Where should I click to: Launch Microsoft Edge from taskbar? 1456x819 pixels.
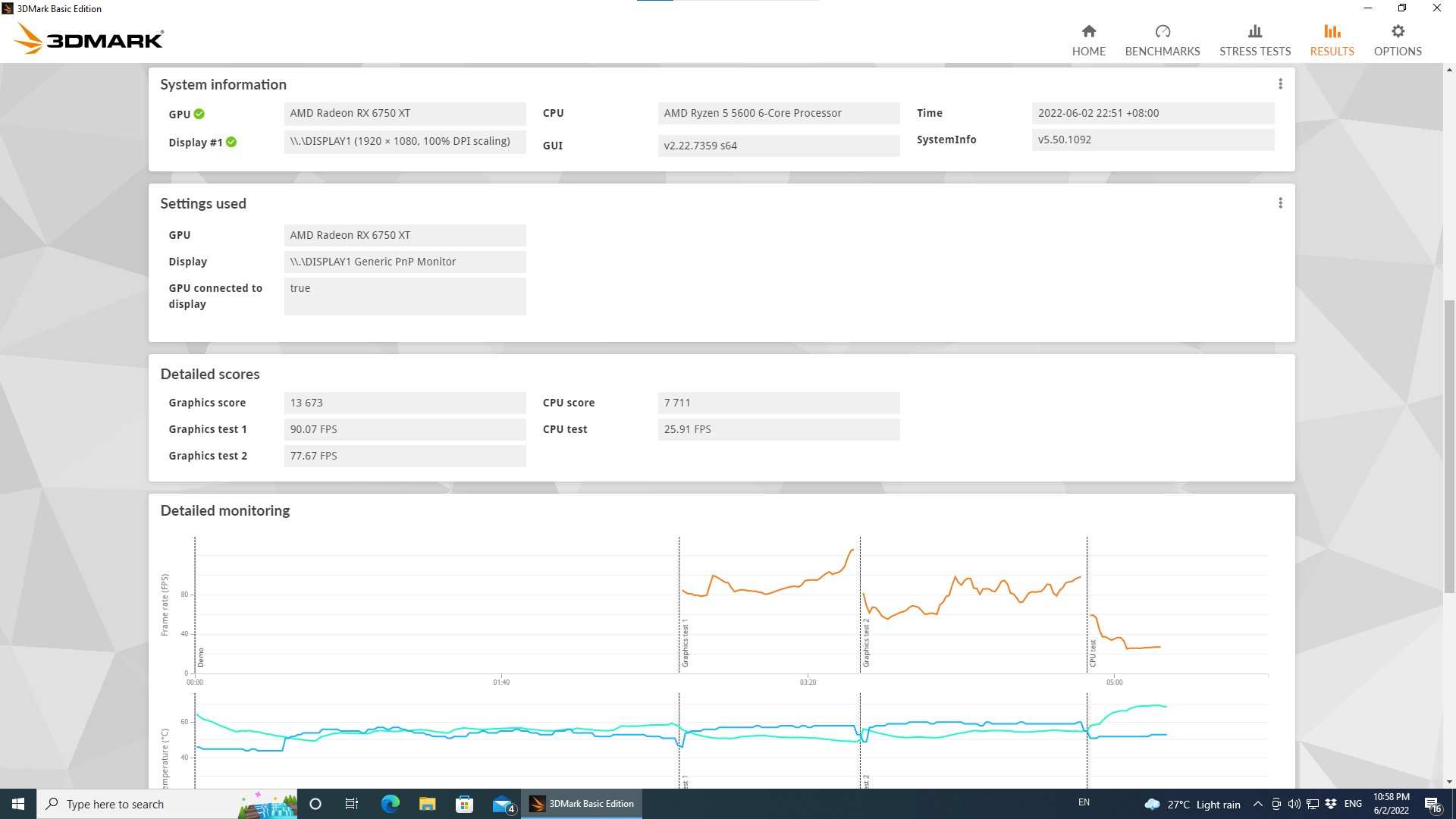pos(390,804)
